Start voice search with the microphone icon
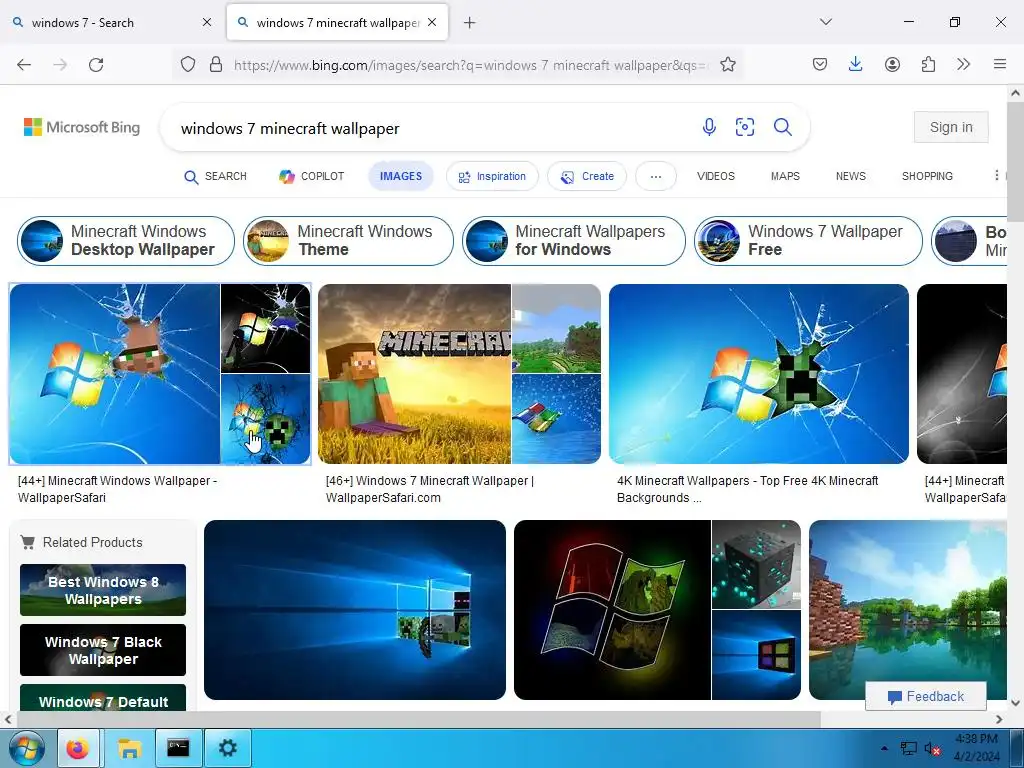Viewport: 1024px width, 768px height. pos(709,127)
